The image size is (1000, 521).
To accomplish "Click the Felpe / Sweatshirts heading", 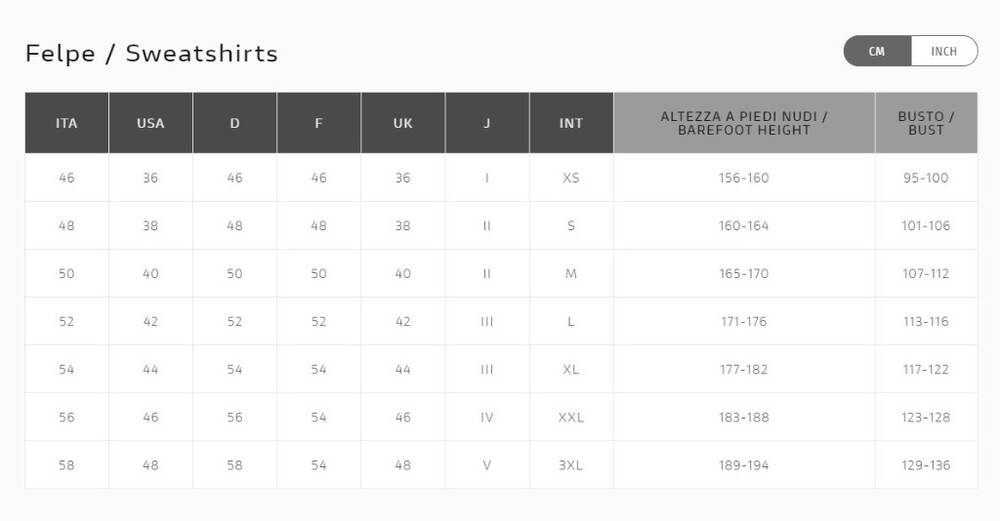I will click(152, 53).
